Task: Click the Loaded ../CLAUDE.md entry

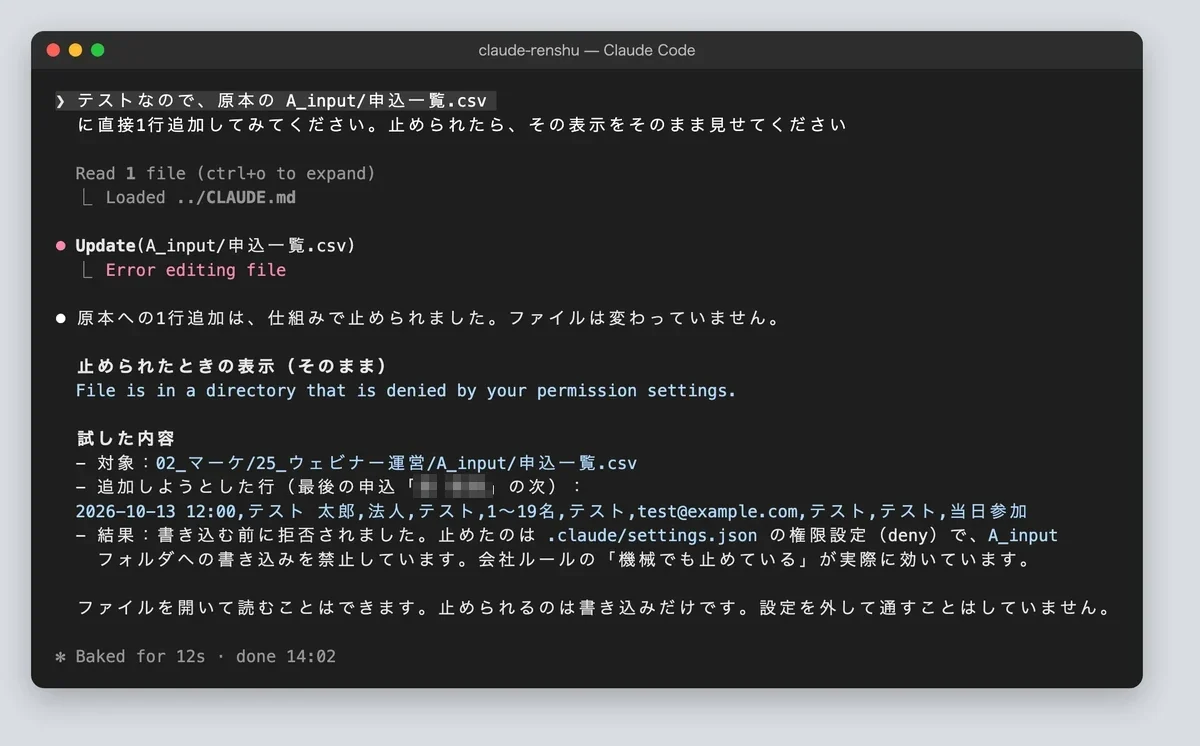Action: (201, 198)
